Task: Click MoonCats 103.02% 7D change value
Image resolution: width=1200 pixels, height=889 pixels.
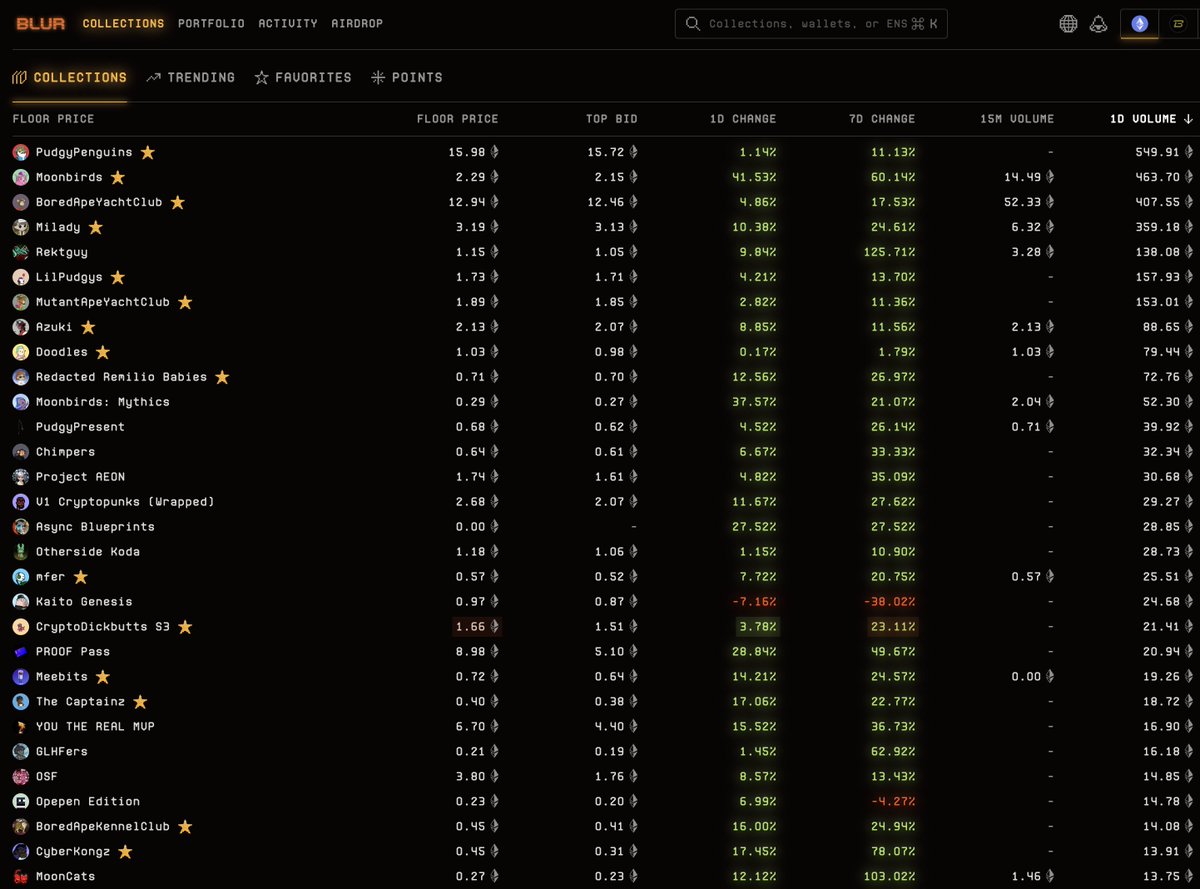Action: coord(888,877)
